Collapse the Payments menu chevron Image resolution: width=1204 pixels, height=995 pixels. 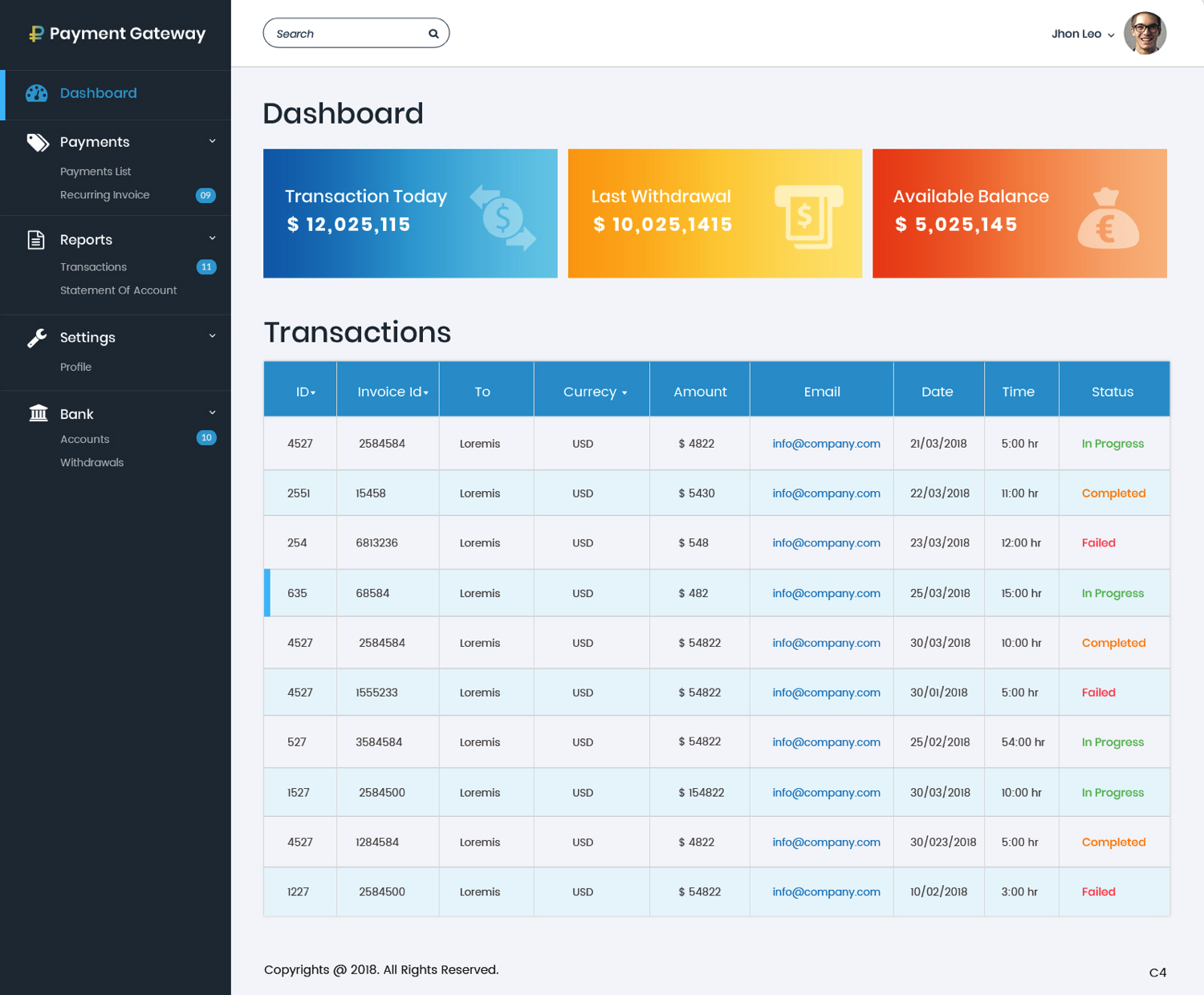pos(213,141)
